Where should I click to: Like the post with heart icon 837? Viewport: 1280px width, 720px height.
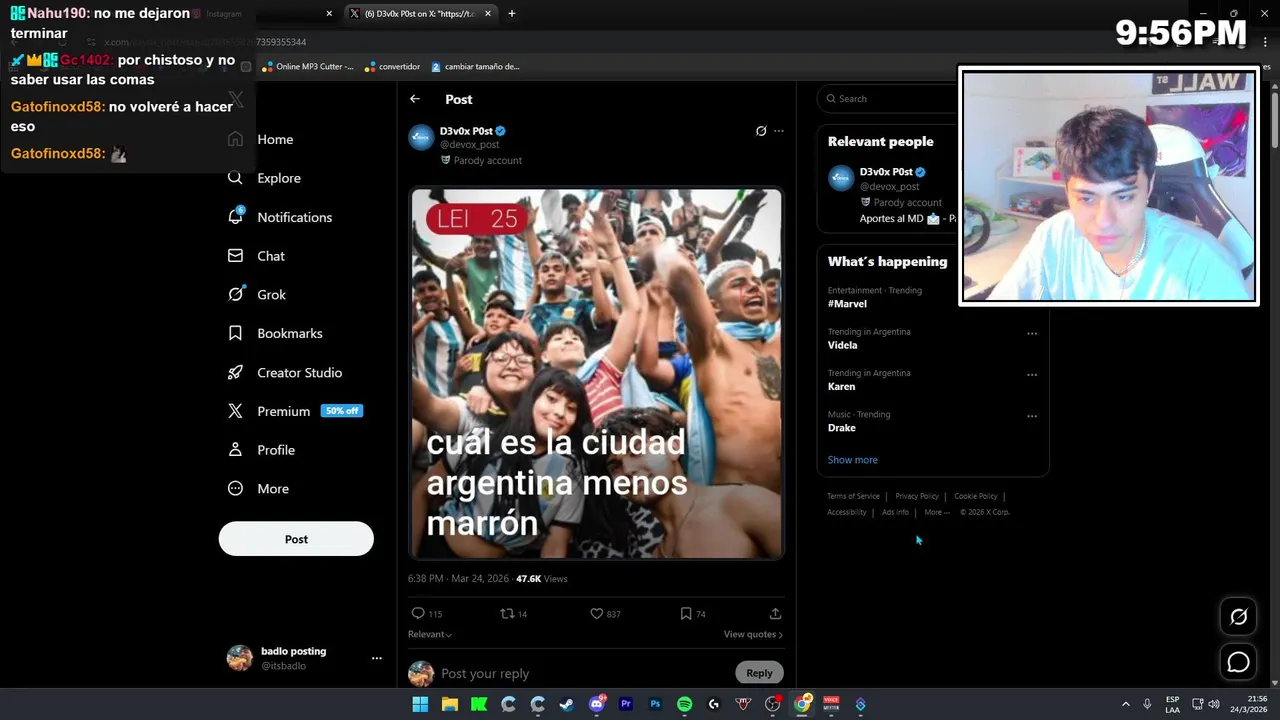point(605,613)
